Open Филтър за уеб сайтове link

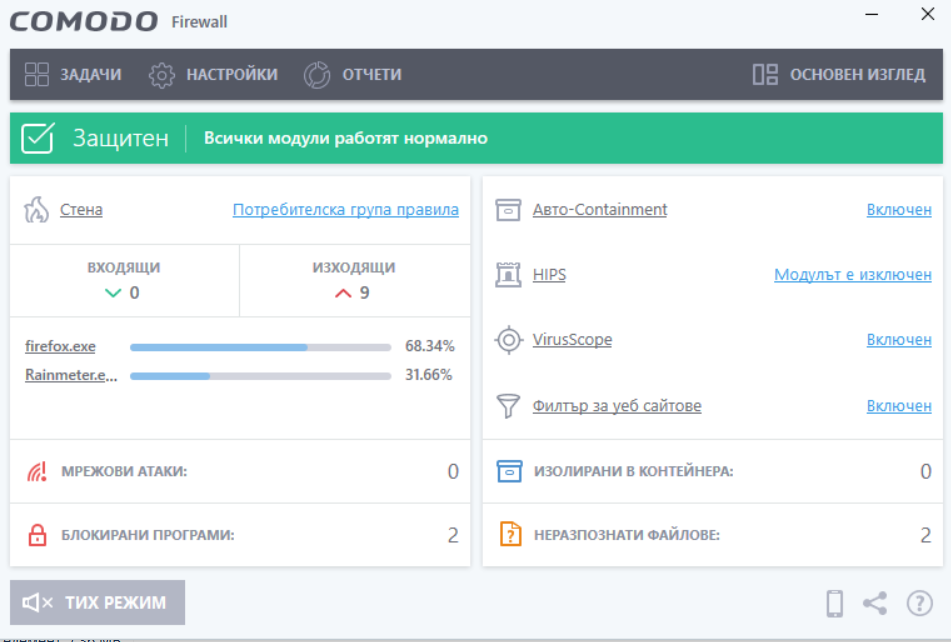pyautogui.click(x=617, y=406)
